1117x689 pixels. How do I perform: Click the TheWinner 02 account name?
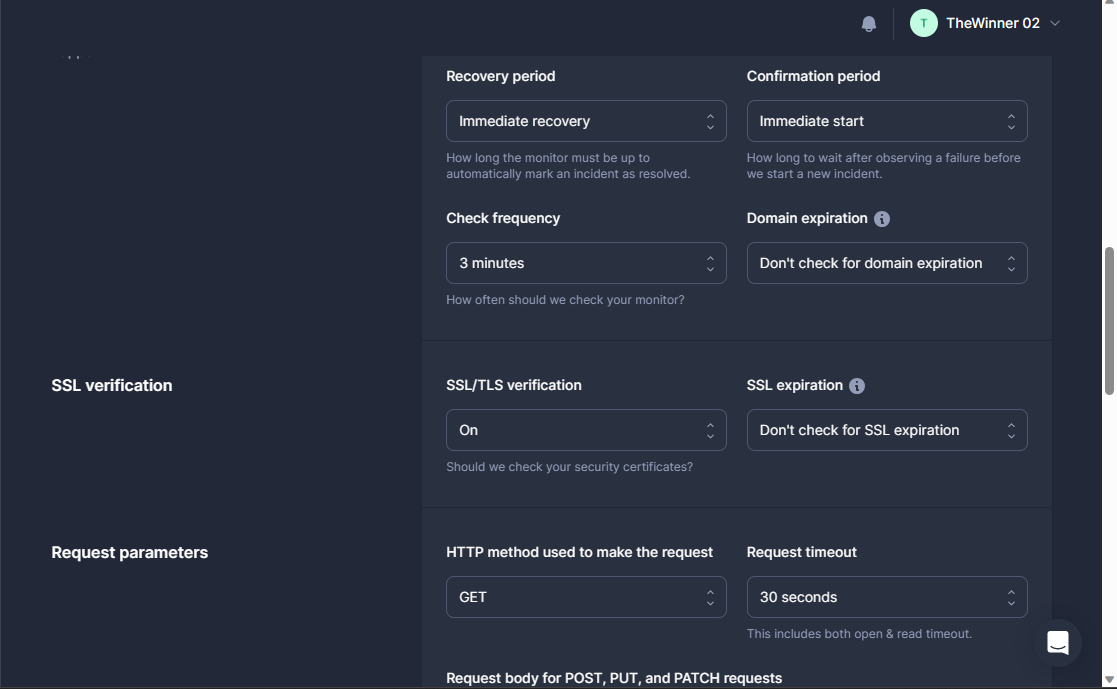click(x=992, y=24)
